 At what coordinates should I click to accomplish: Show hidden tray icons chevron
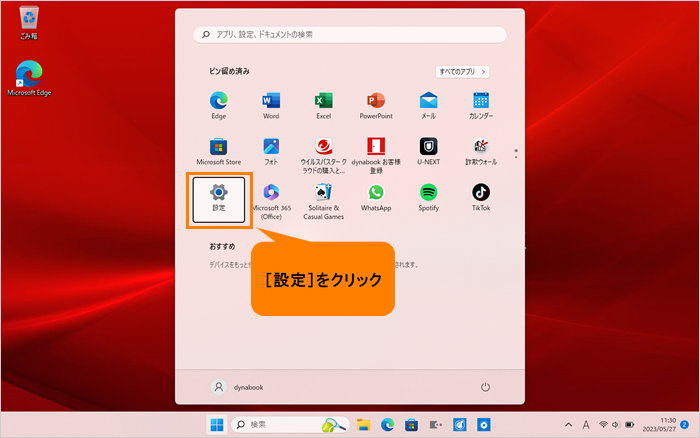point(568,425)
